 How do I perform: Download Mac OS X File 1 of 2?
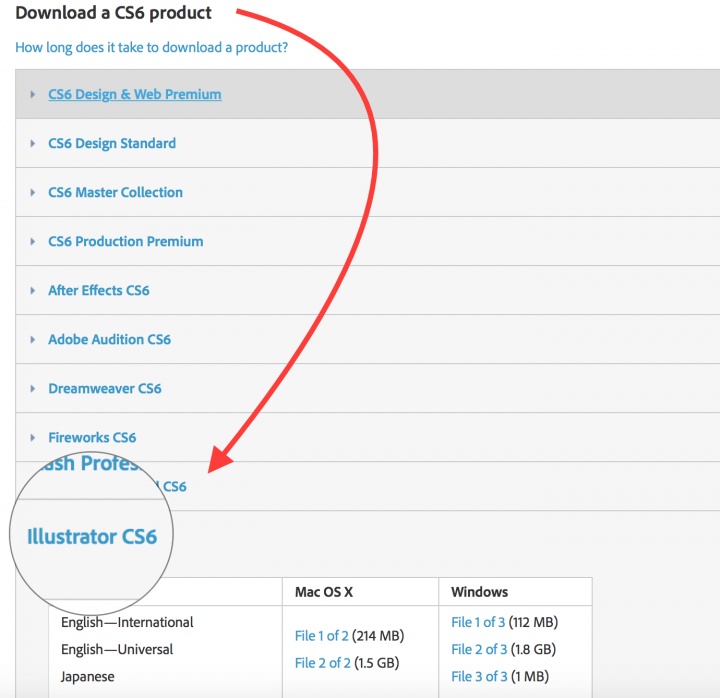[x=321, y=636]
